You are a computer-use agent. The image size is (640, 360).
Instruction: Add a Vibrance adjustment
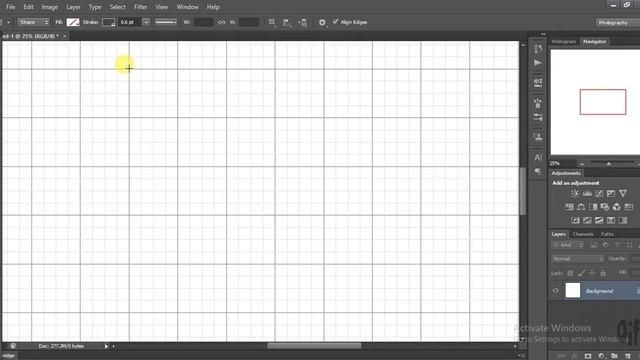click(x=622, y=193)
